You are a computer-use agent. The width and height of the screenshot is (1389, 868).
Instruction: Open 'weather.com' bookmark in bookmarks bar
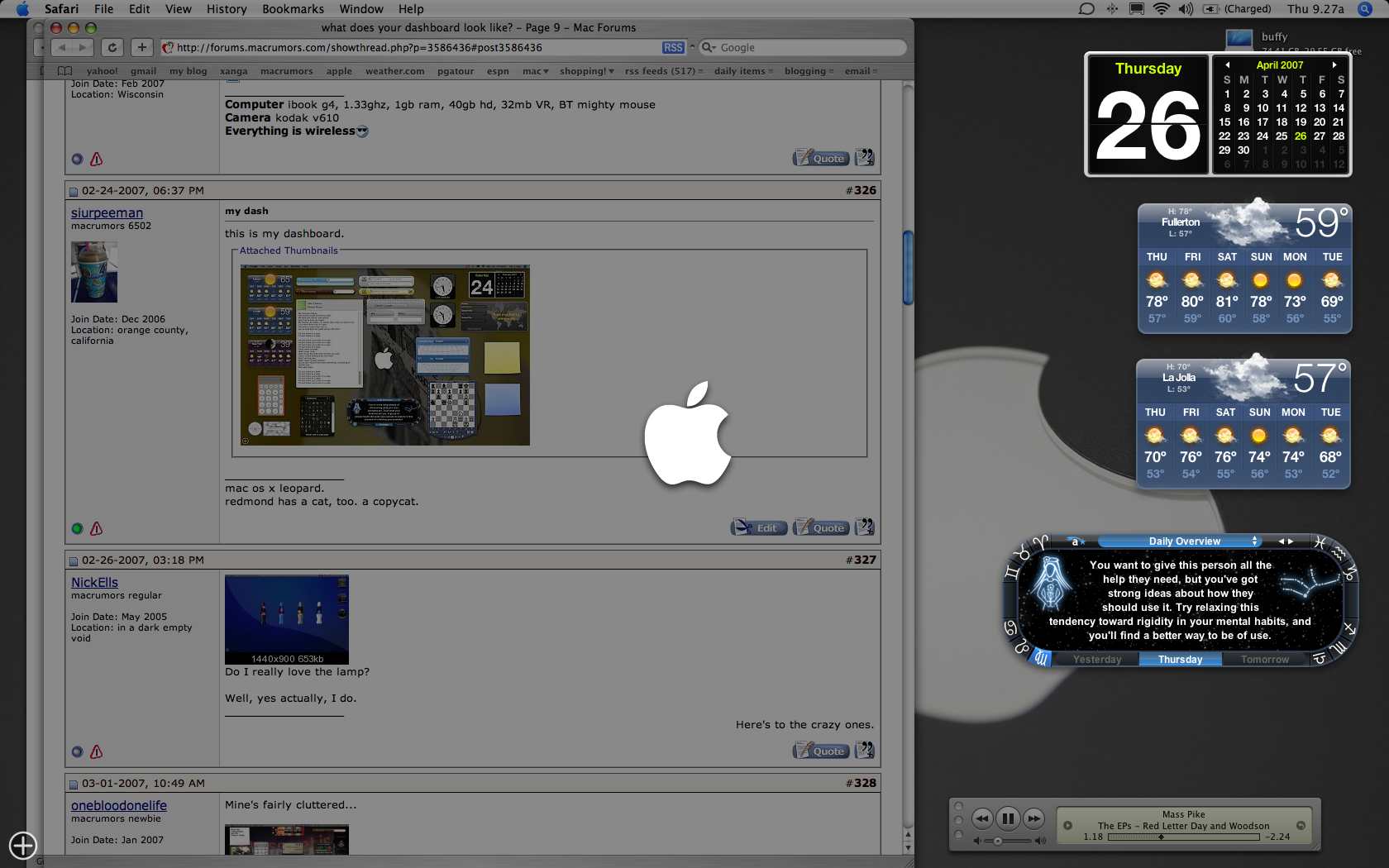[x=394, y=71]
